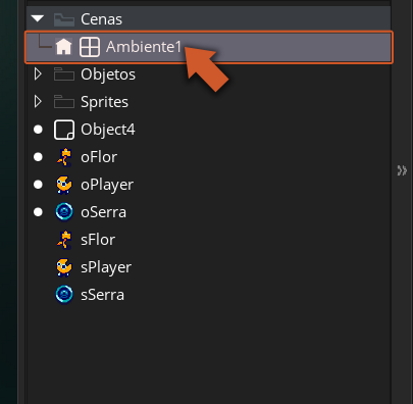The height and width of the screenshot is (404, 413).
Task: Select the Ambiente1 room entry
Action: point(209,47)
